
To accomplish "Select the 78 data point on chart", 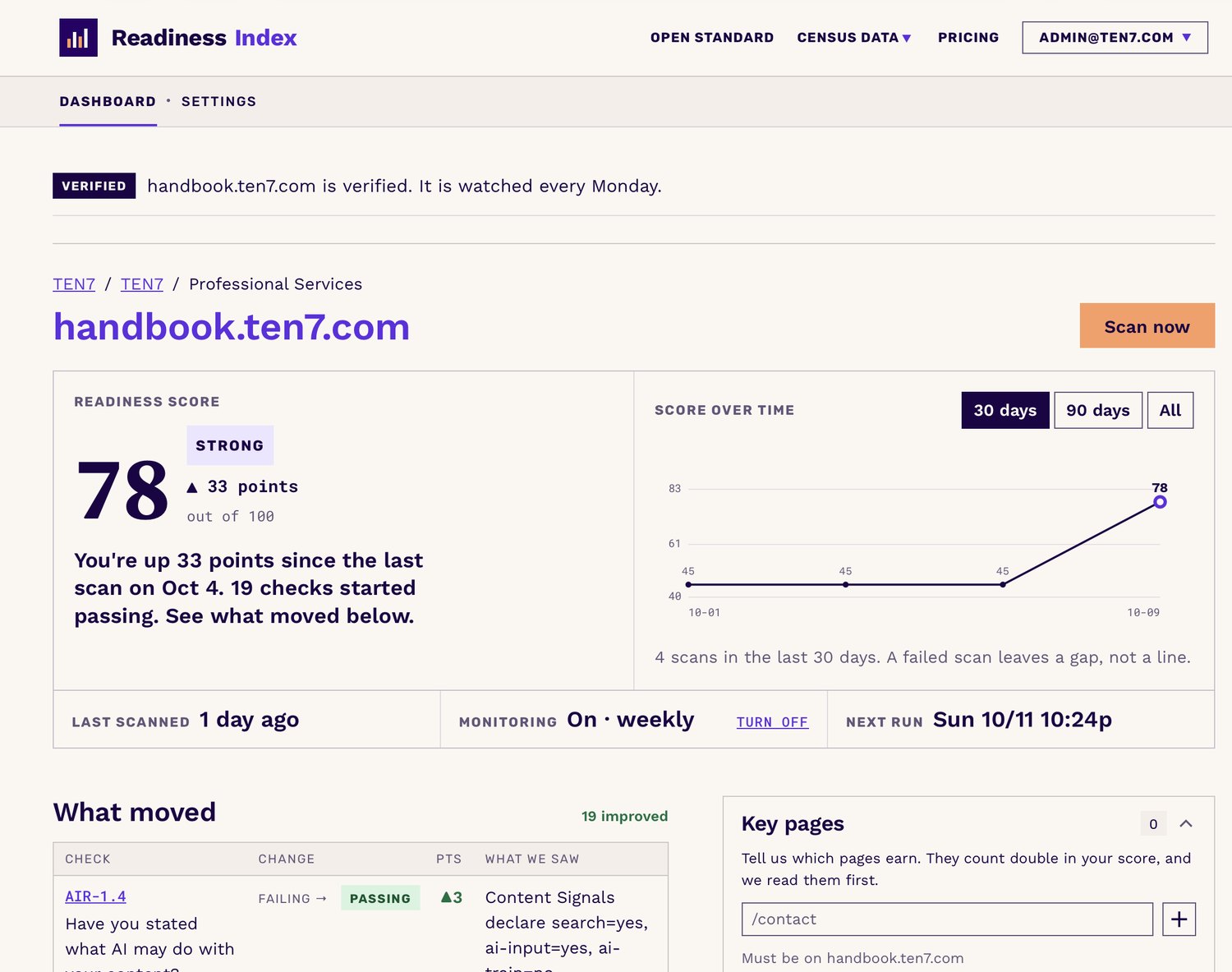I will (1160, 502).
